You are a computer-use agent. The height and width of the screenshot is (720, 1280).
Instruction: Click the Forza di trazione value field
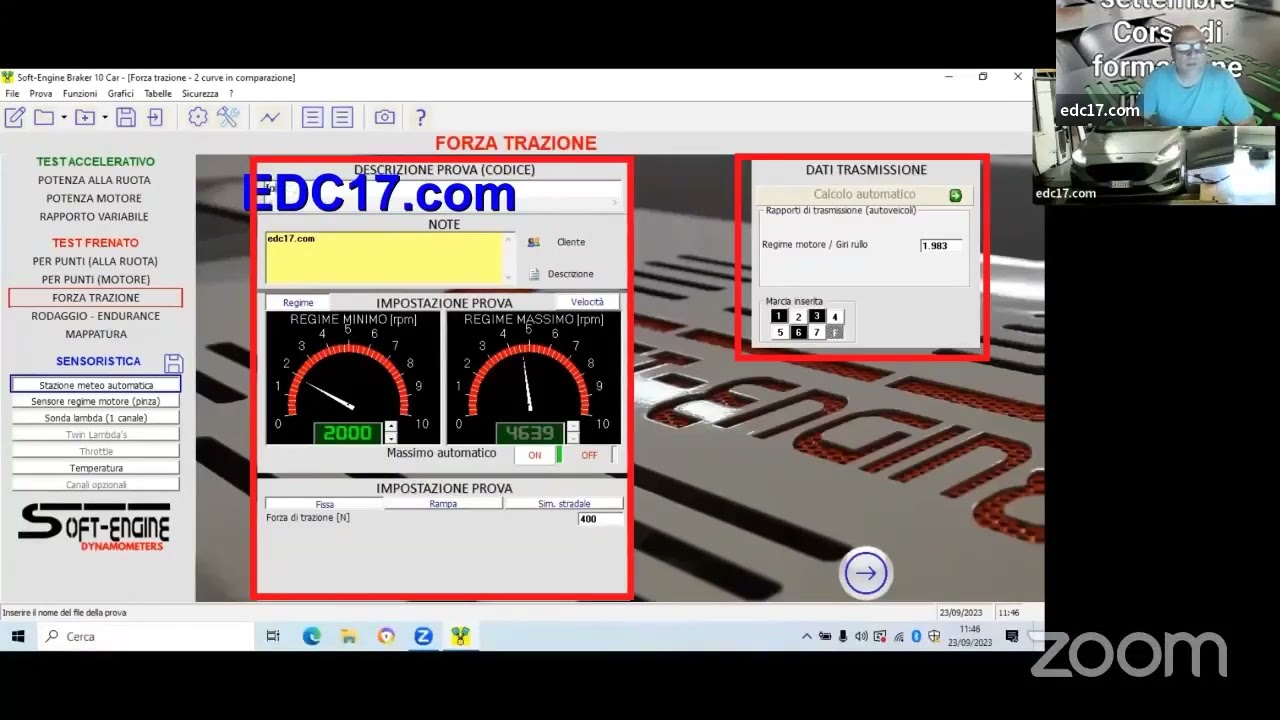[x=600, y=519]
